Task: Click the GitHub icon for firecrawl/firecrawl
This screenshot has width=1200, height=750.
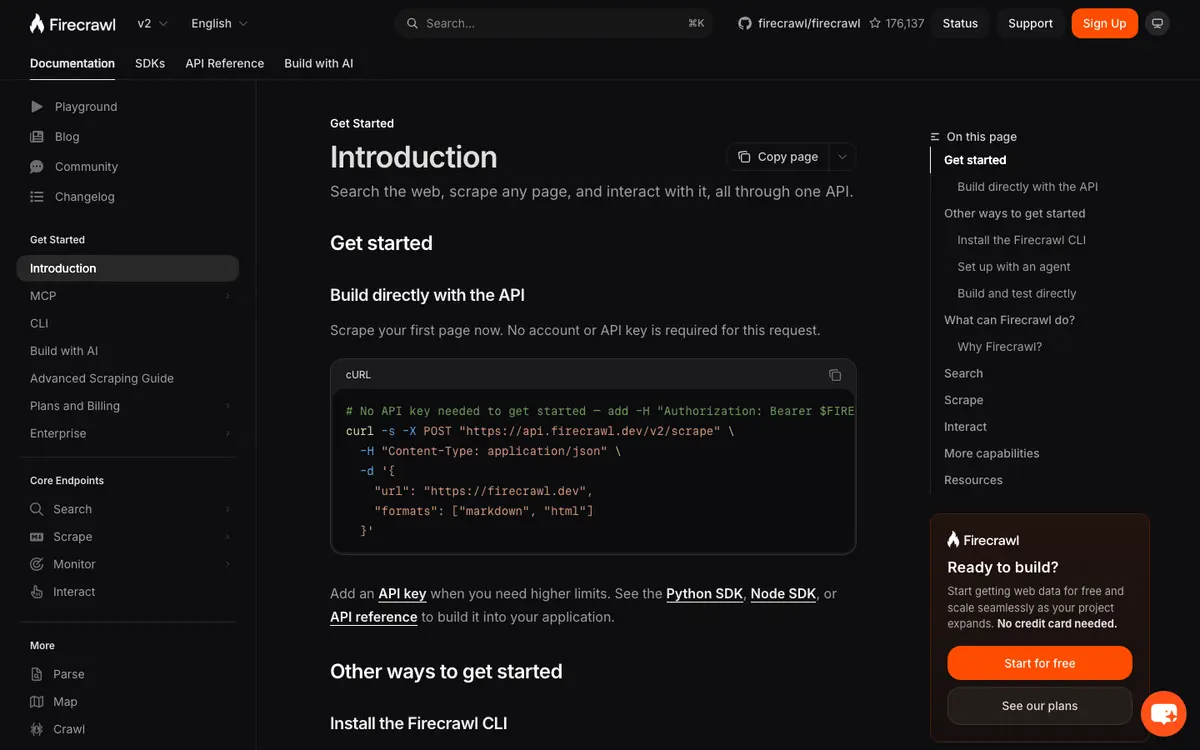Action: (x=745, y=23)
